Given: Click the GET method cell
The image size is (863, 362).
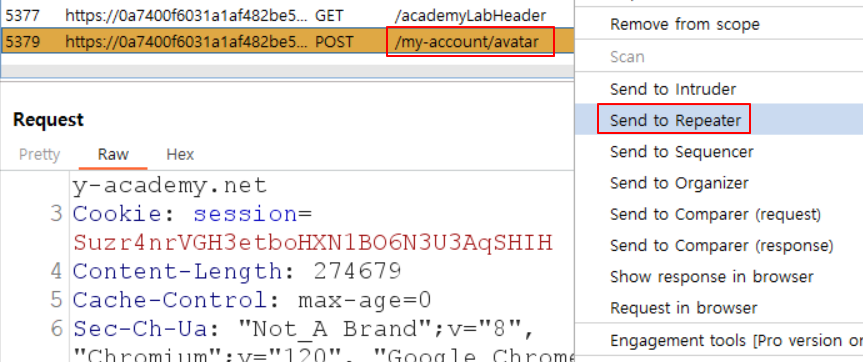Looking at the screenshot, I should coord(328,15).
